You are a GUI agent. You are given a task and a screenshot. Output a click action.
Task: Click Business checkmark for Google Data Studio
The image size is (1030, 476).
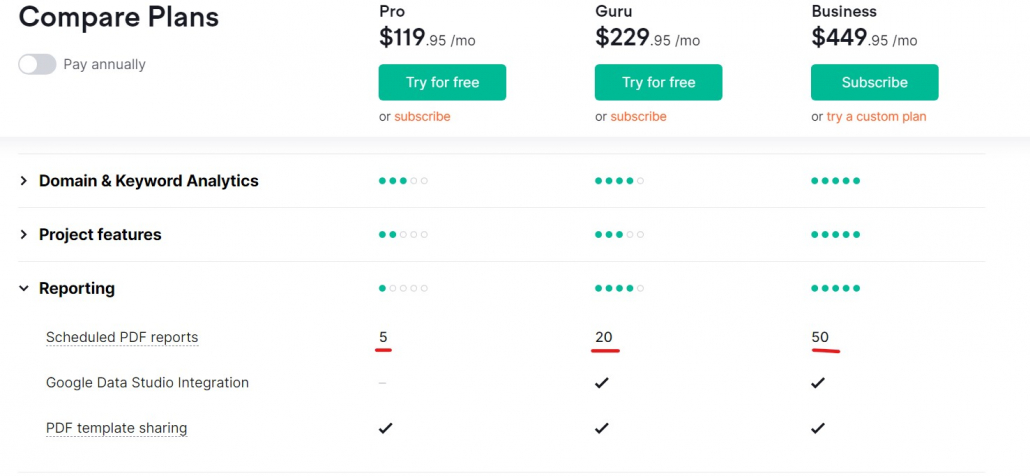click(818, 383)
